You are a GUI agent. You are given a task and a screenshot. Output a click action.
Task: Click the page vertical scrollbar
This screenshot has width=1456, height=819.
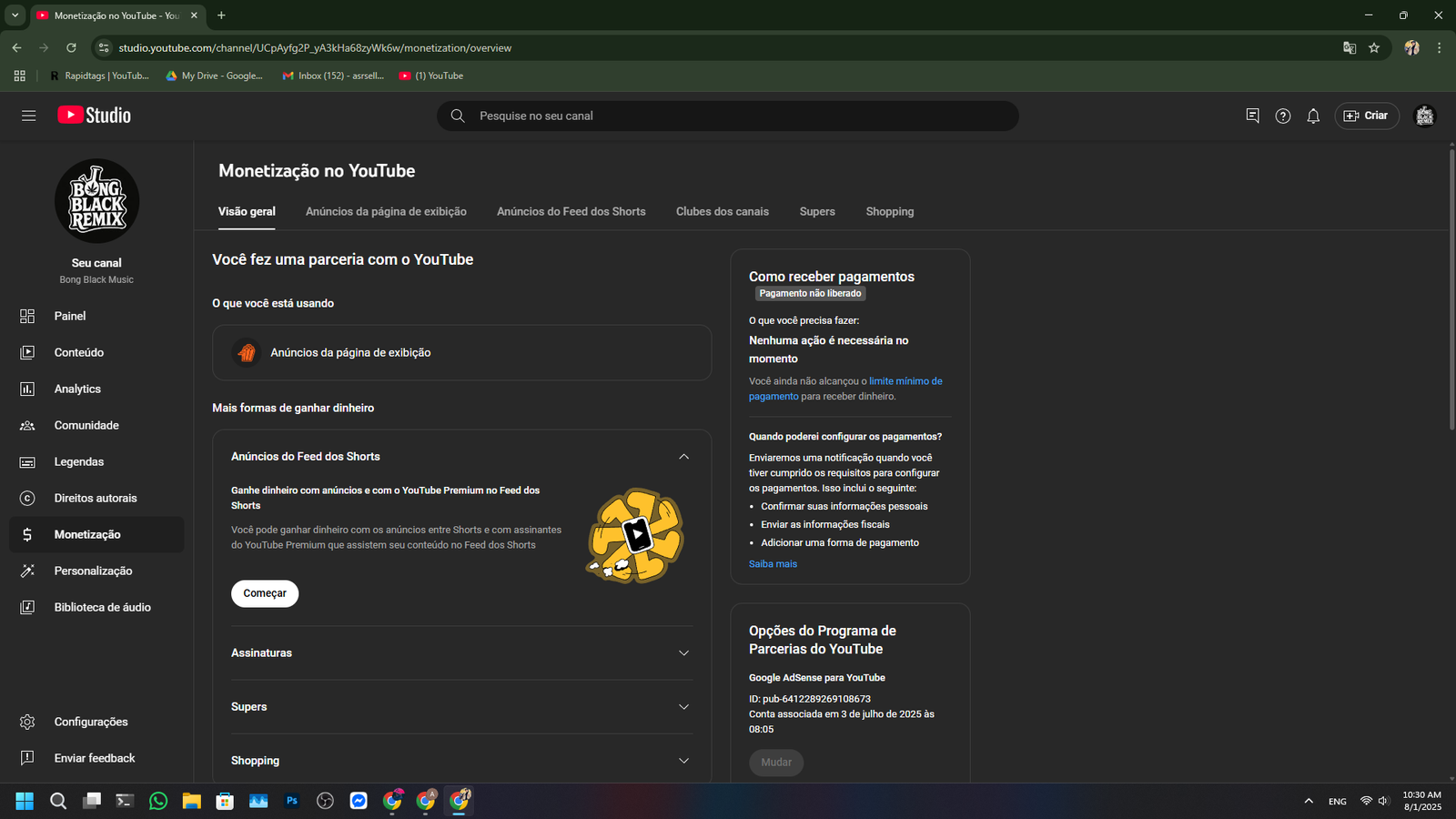pyautogui.click(x=1451, y=288)
